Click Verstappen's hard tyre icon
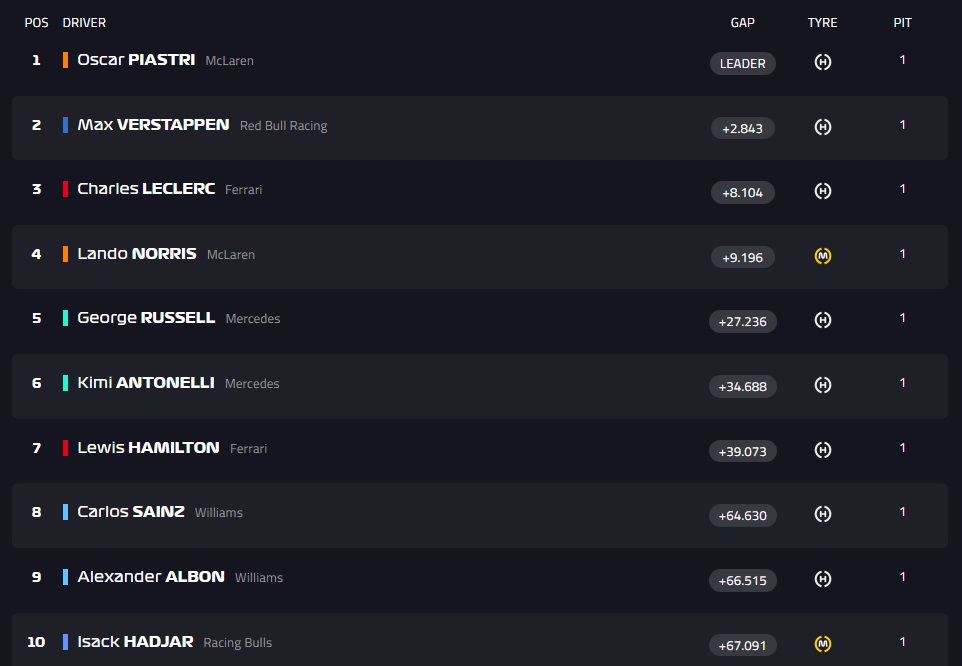Screen dimensions: 962x666 pos(822,127)
